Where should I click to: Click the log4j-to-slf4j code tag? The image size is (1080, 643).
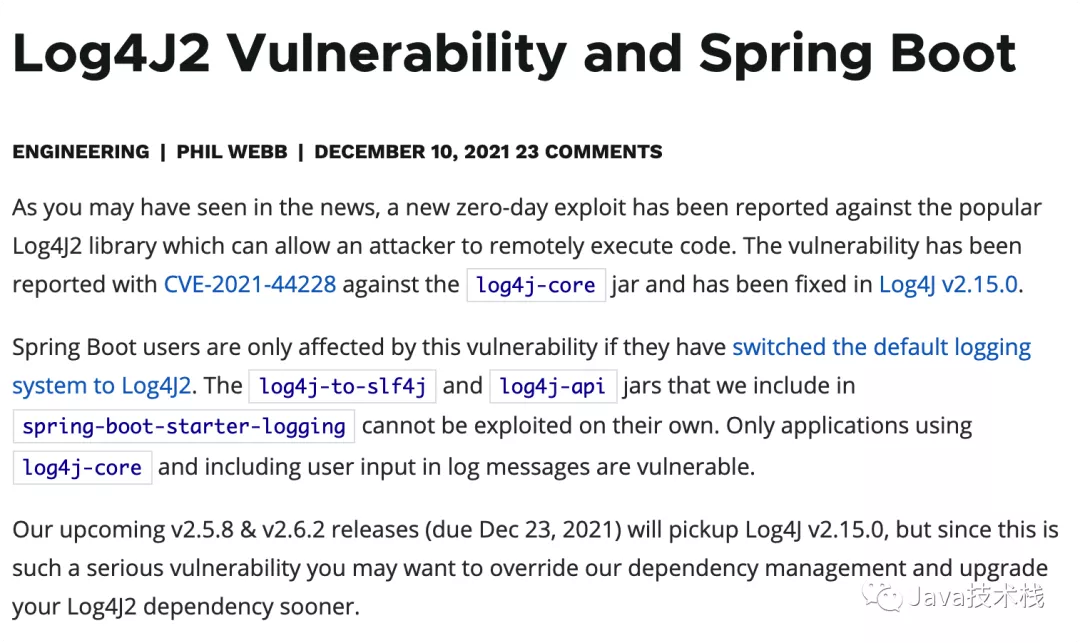[x=342, y=386]
